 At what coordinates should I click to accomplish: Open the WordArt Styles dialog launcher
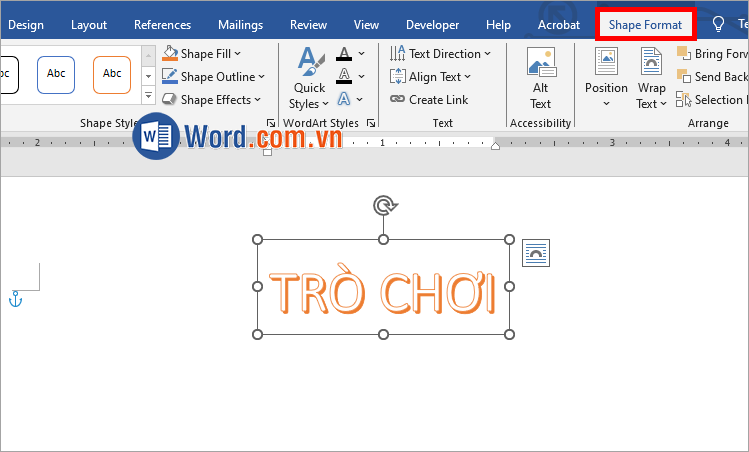[x=371, y=123]
